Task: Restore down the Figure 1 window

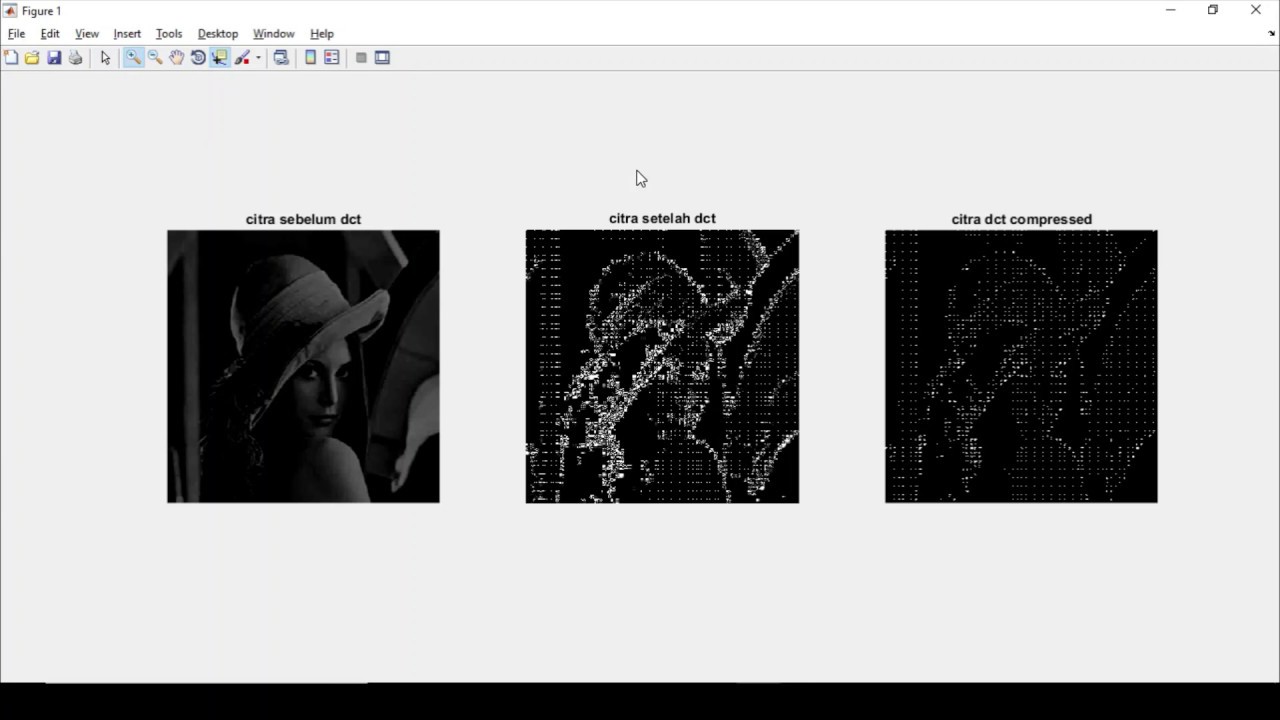Action: coord(1213,10)
